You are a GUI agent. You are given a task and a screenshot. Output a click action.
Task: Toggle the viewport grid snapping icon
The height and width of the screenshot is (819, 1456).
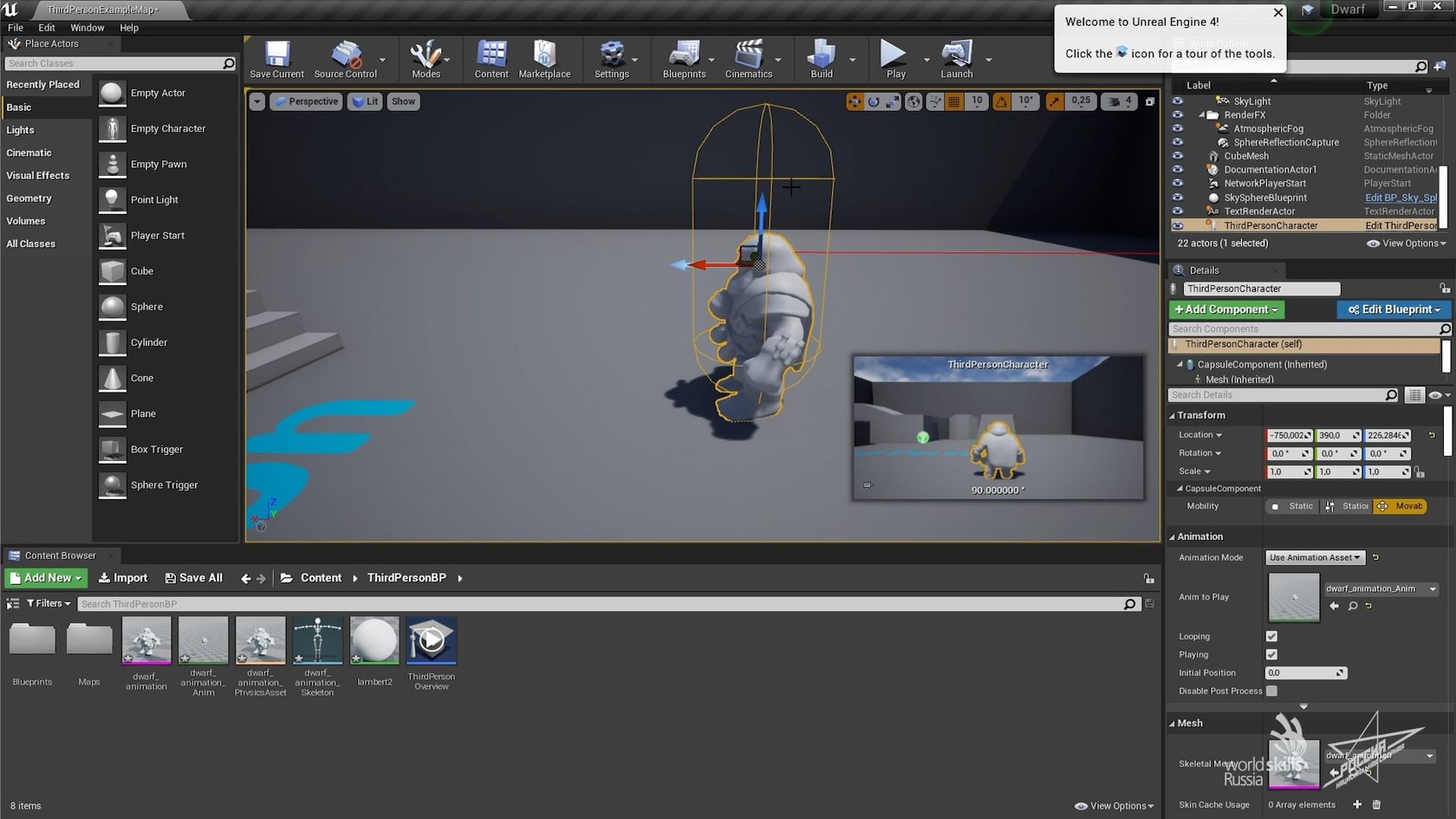954,101
